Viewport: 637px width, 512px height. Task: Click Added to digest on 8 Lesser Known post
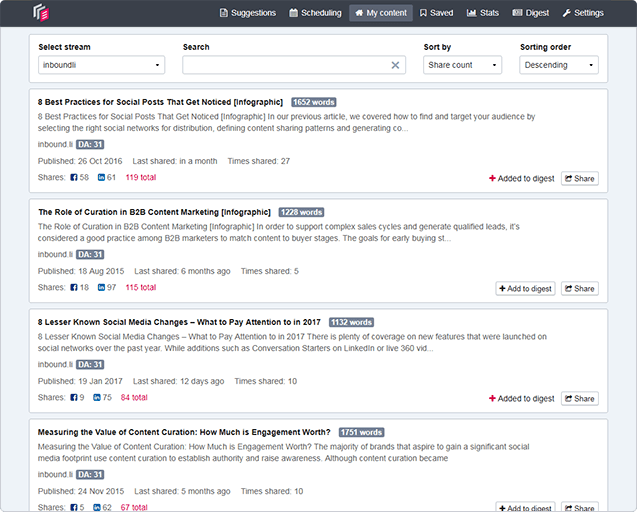pos(522,399)
